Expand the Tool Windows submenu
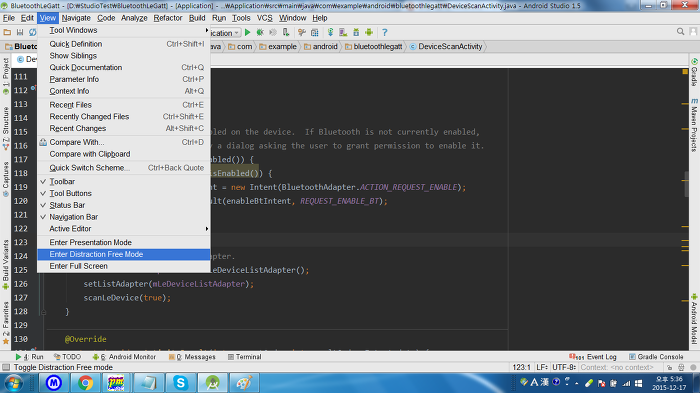 (x=124, y=30)
